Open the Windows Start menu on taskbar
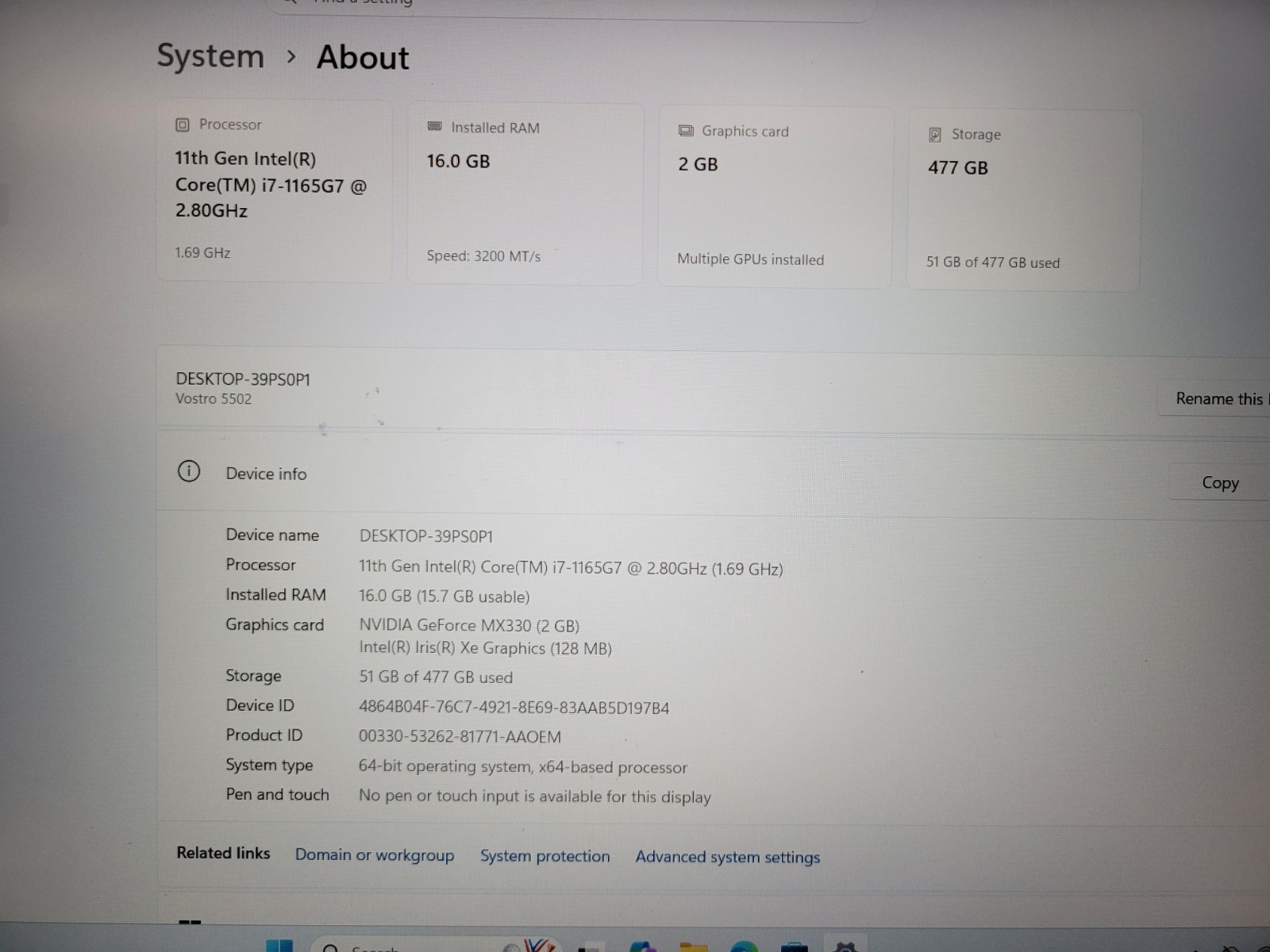Image resolution: width=1270 pixels, height=952 pixels. coord(279,946)
